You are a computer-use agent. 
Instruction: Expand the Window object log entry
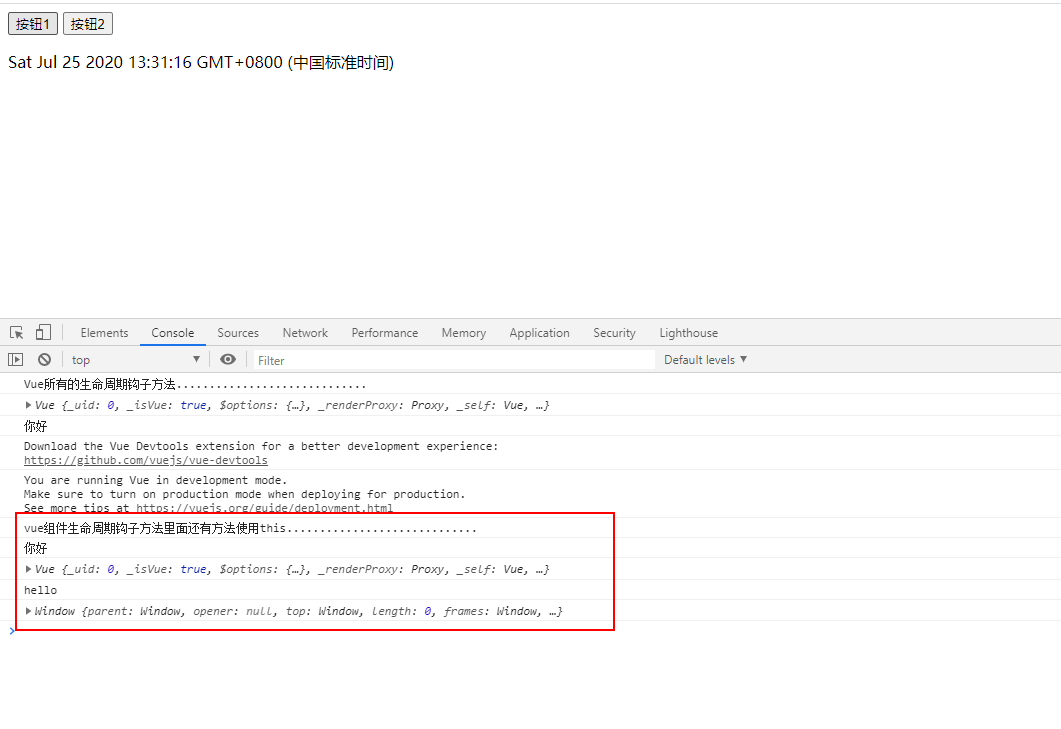[28, 611]
